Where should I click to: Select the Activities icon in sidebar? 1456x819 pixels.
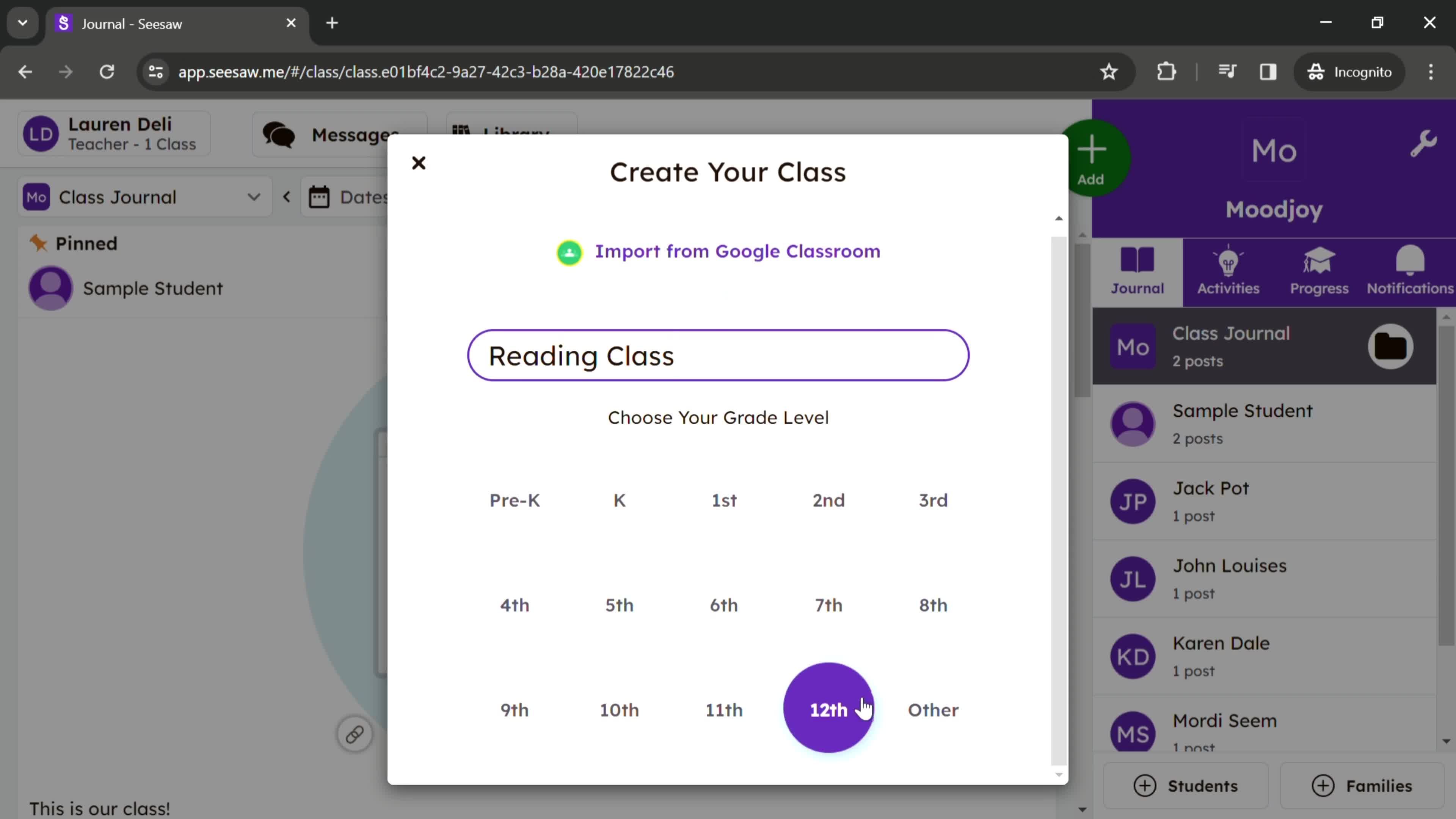(1228, 270)
